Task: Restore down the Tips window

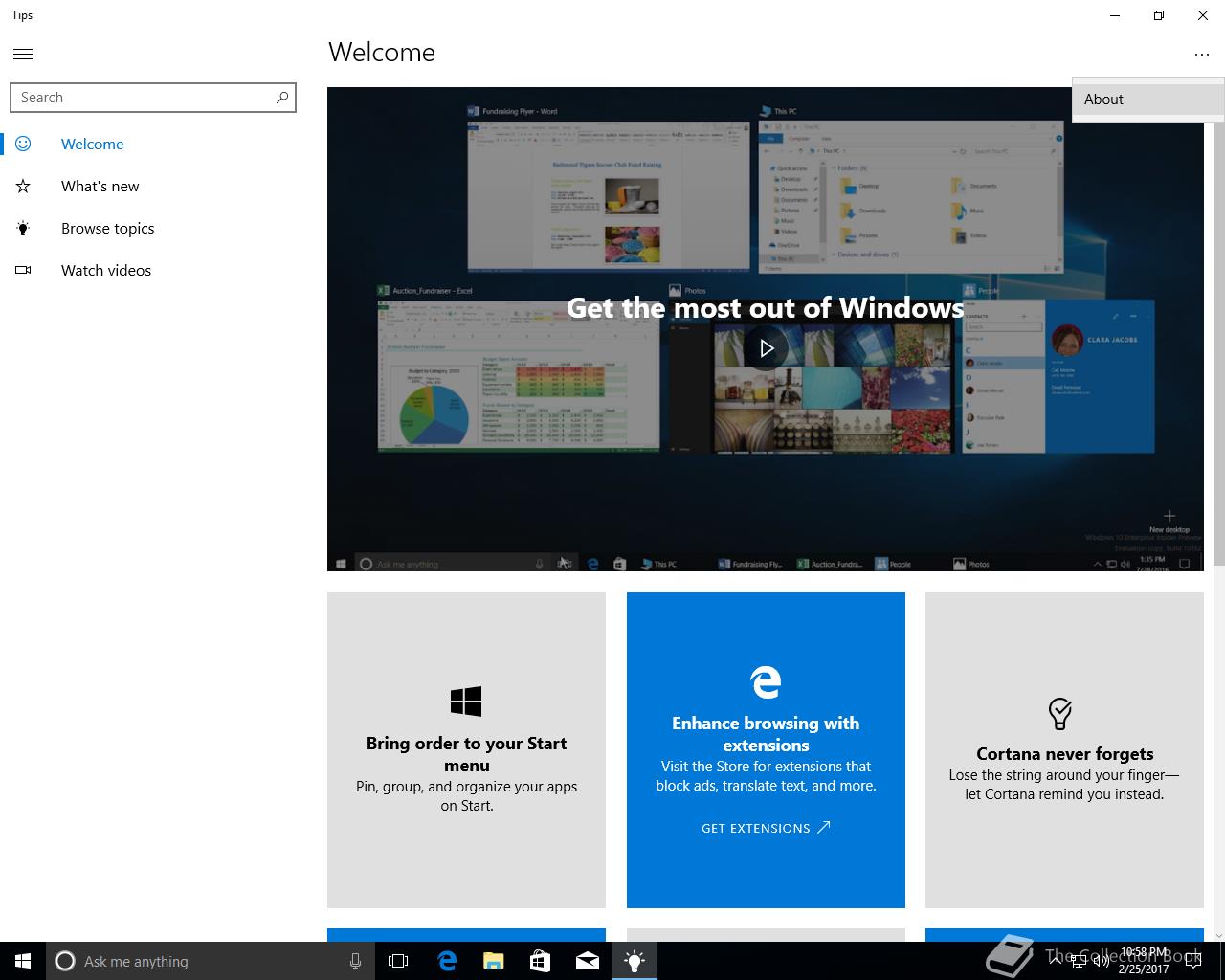Action: pyautogui.click(x=1158, y=15)
